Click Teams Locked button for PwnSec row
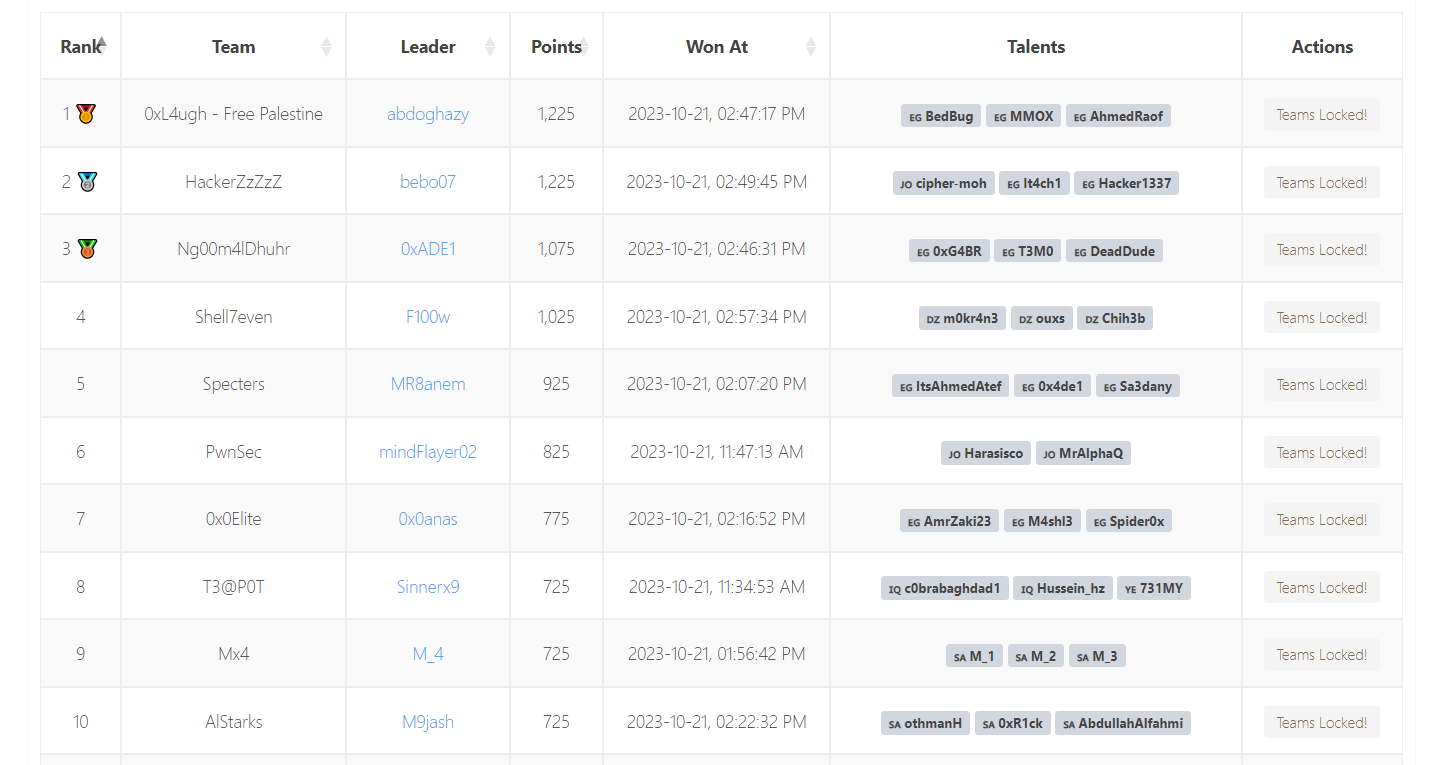The height and width of the screenshot is (765, 1437). click(1321, 452)
